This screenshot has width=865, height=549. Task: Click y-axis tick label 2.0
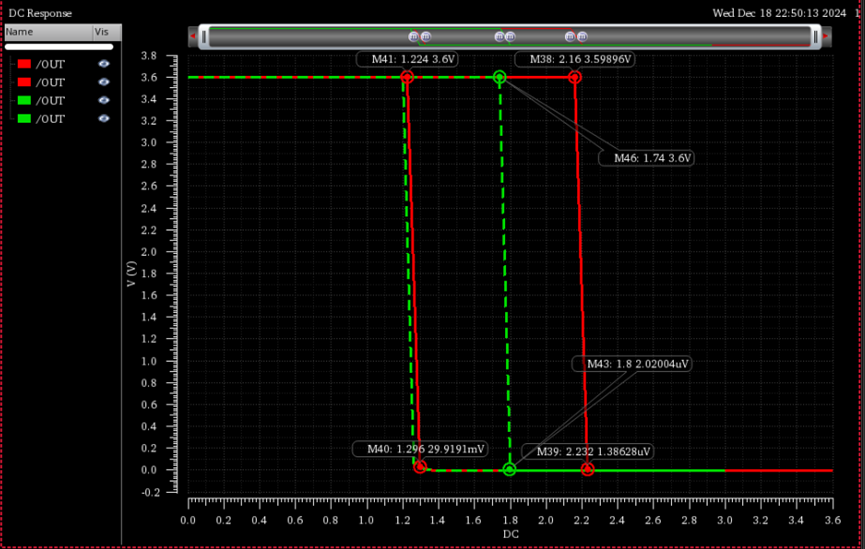tap(149, 252)
